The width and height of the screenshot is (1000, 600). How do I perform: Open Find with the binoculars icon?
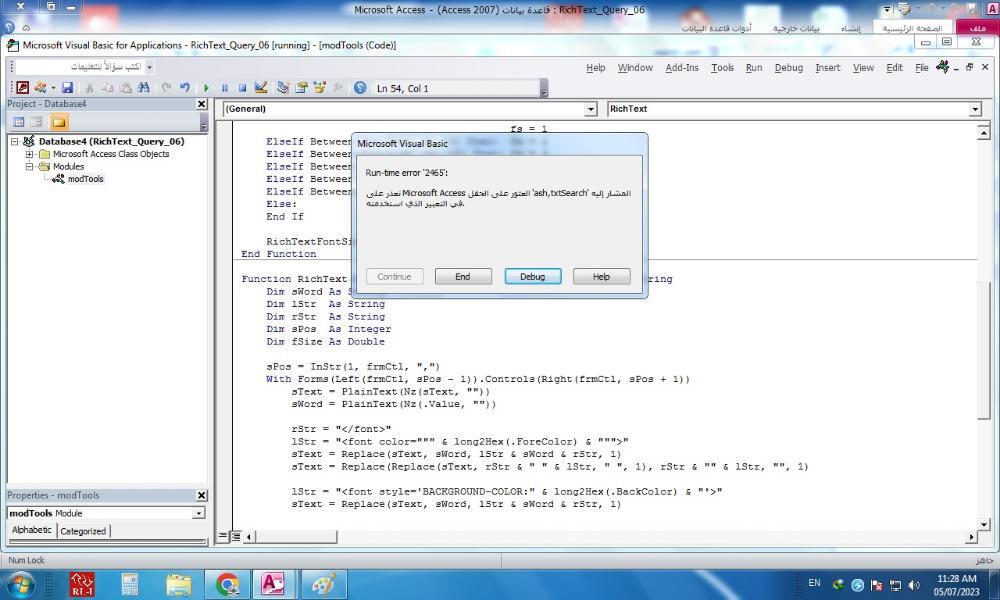point(143,88)
